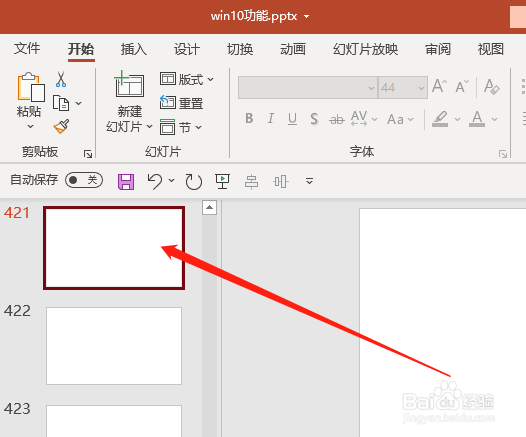Start slideshow from beginning icon
526x437 pixels.
point(222,181)
